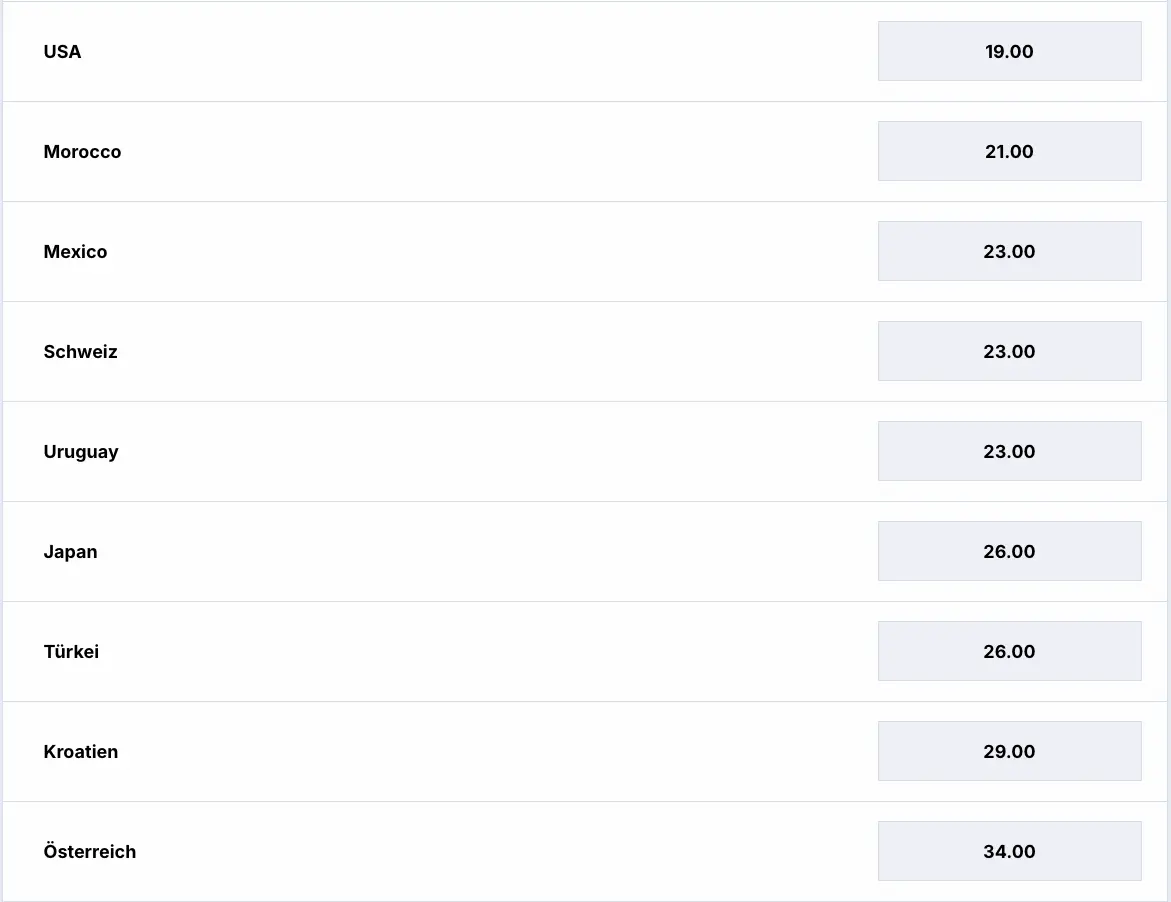Choose the 34.00 odds for Österreich
This screenshot has width=1171, height=902.
[x=1009, y=851]
